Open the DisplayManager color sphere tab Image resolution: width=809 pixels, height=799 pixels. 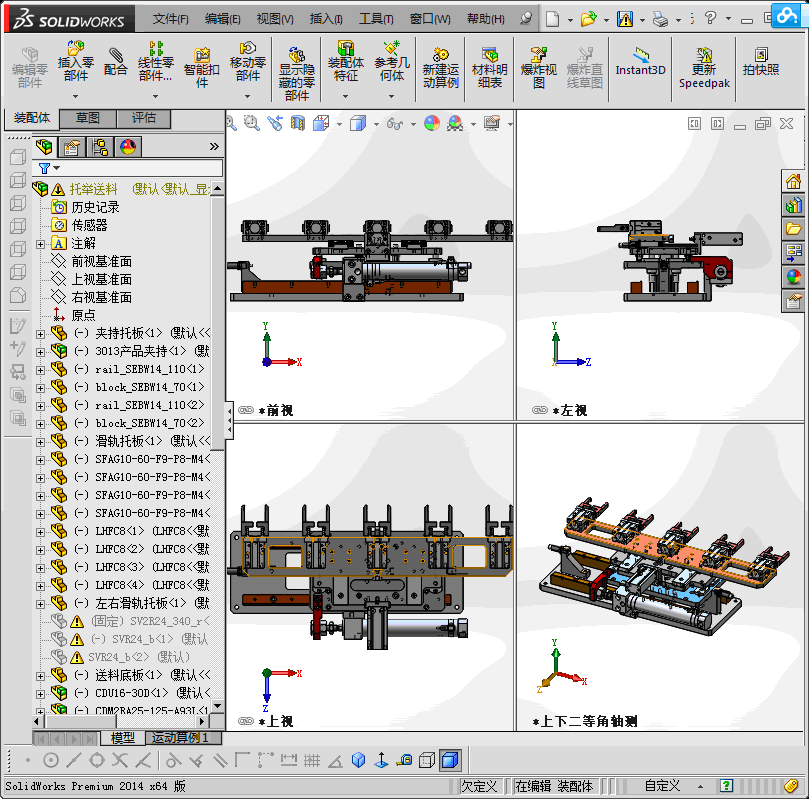coord(128,147)
